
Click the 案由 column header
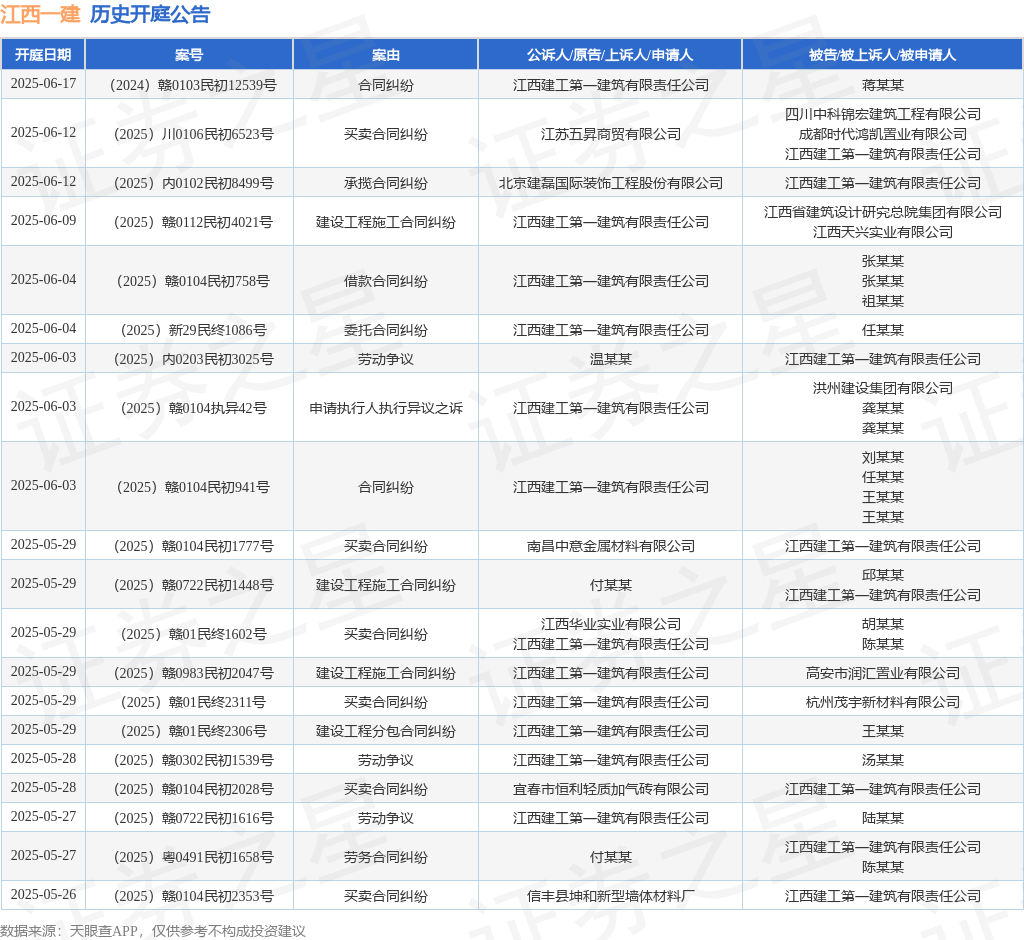[385, 55]
